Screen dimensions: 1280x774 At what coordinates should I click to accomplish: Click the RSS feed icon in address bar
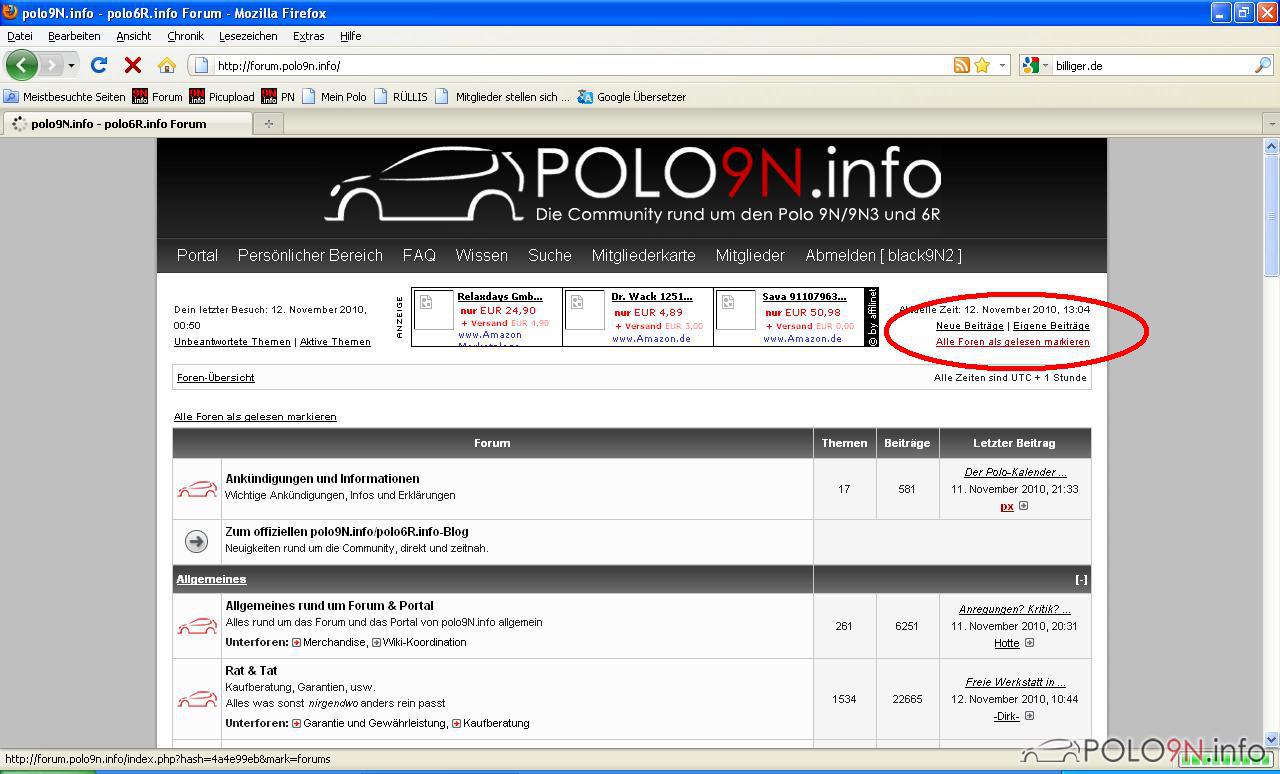pyautogui.click(x=961, y=65)
